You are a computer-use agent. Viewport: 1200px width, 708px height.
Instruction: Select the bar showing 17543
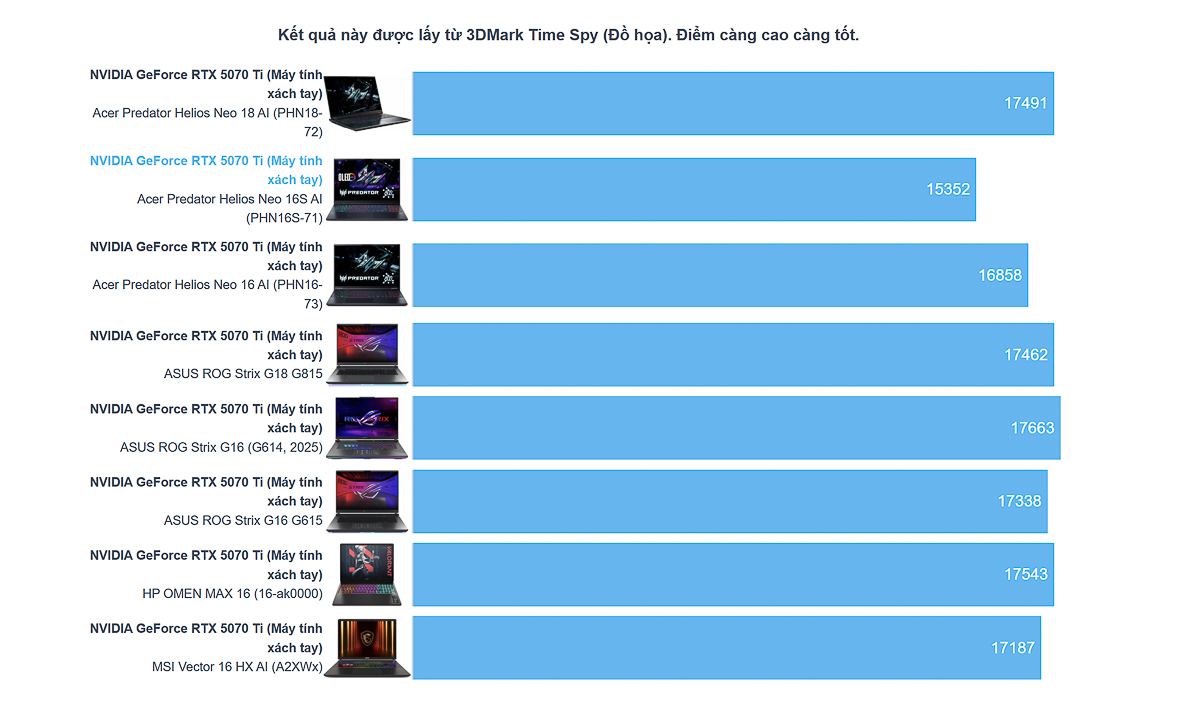(x=733, y=574)
